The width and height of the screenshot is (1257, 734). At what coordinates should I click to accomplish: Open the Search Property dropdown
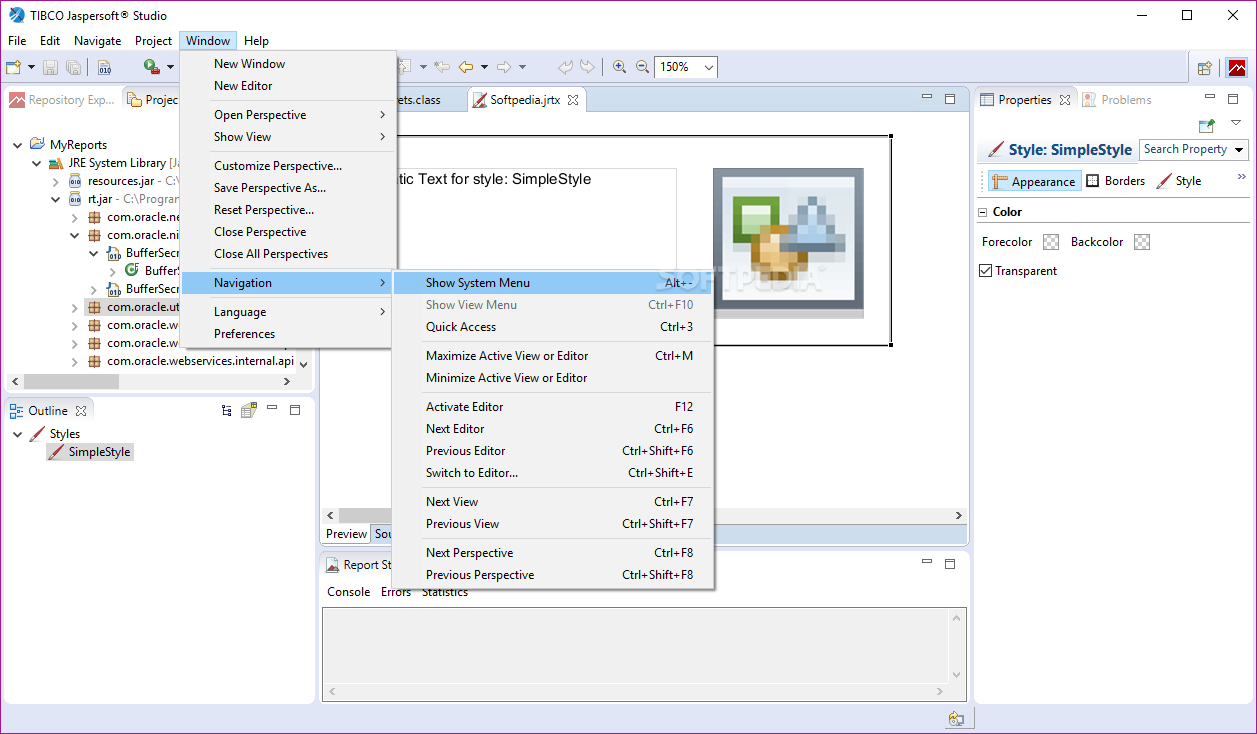[1240, 150]
